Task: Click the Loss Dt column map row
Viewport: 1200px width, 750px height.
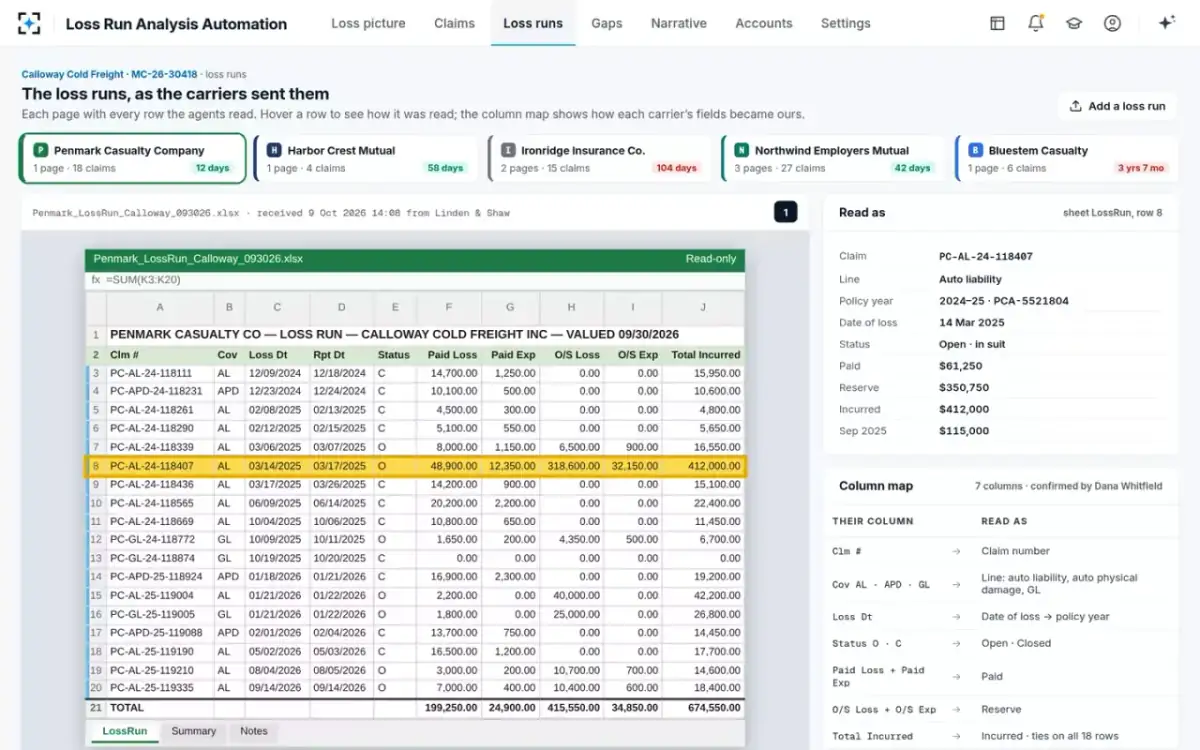Action: tap(1001, 617)
